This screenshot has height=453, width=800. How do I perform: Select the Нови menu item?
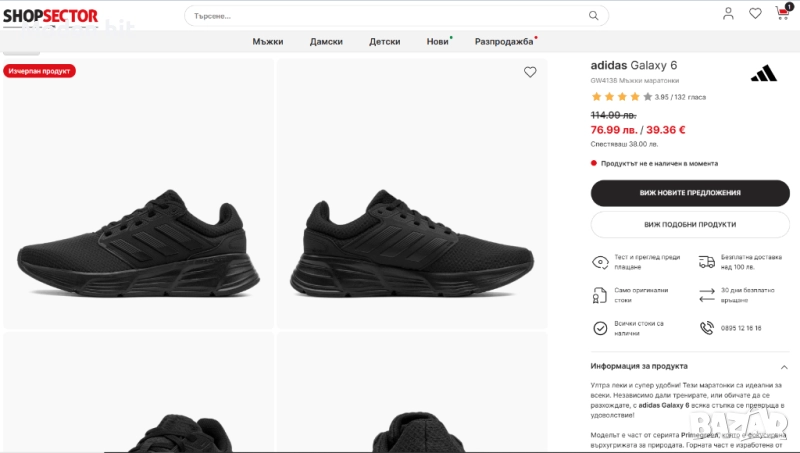click(x=437, y=42)
